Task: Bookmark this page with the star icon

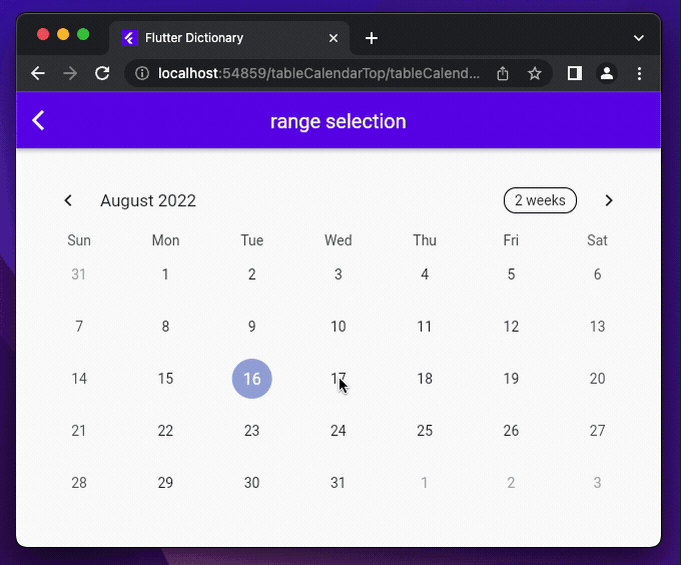Action: 535,73
